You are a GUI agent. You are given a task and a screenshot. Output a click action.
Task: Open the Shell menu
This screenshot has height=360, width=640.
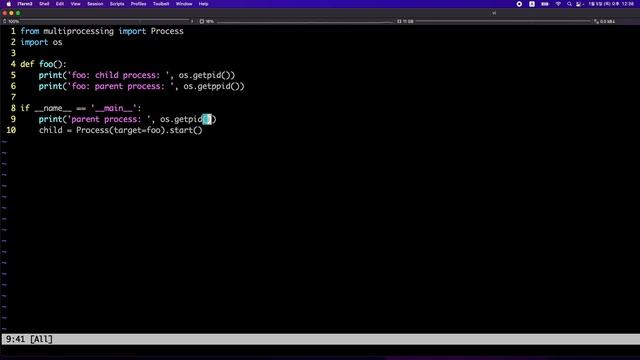pyautogui.click(x=44, y=4)
